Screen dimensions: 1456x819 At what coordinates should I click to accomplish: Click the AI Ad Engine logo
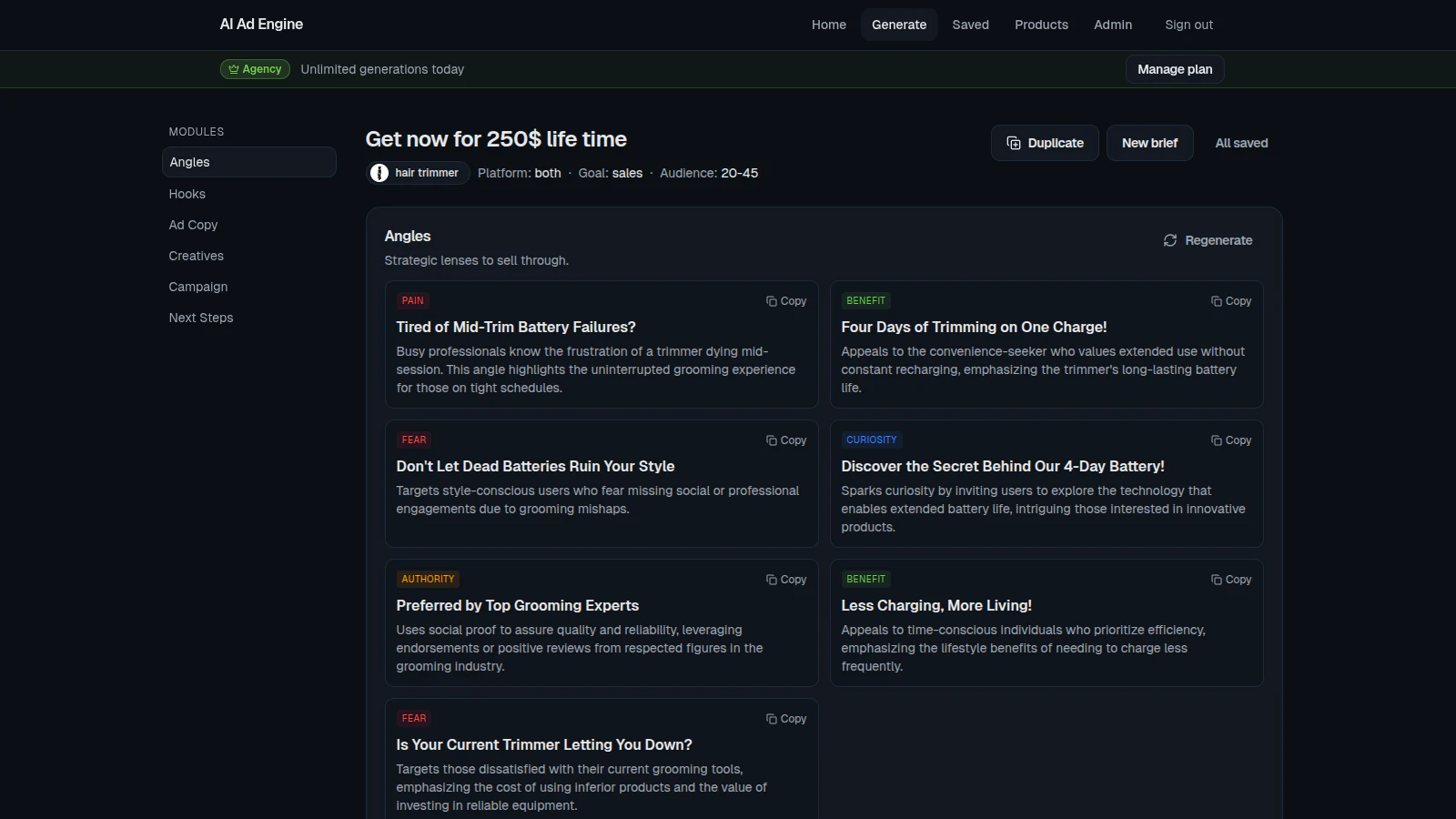[x=261, y=25]
